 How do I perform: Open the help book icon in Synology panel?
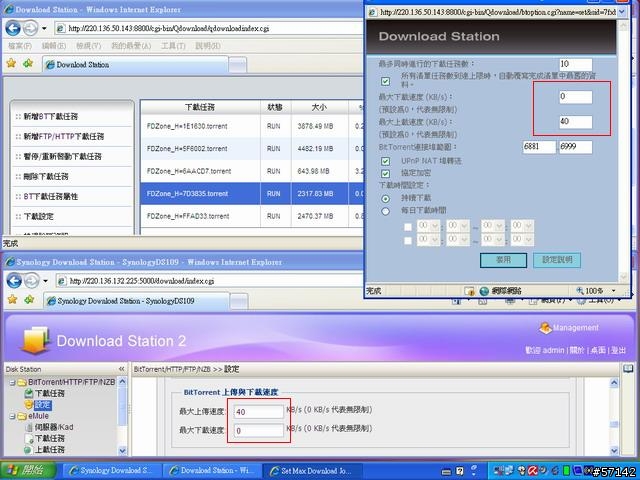pos(628,369)
